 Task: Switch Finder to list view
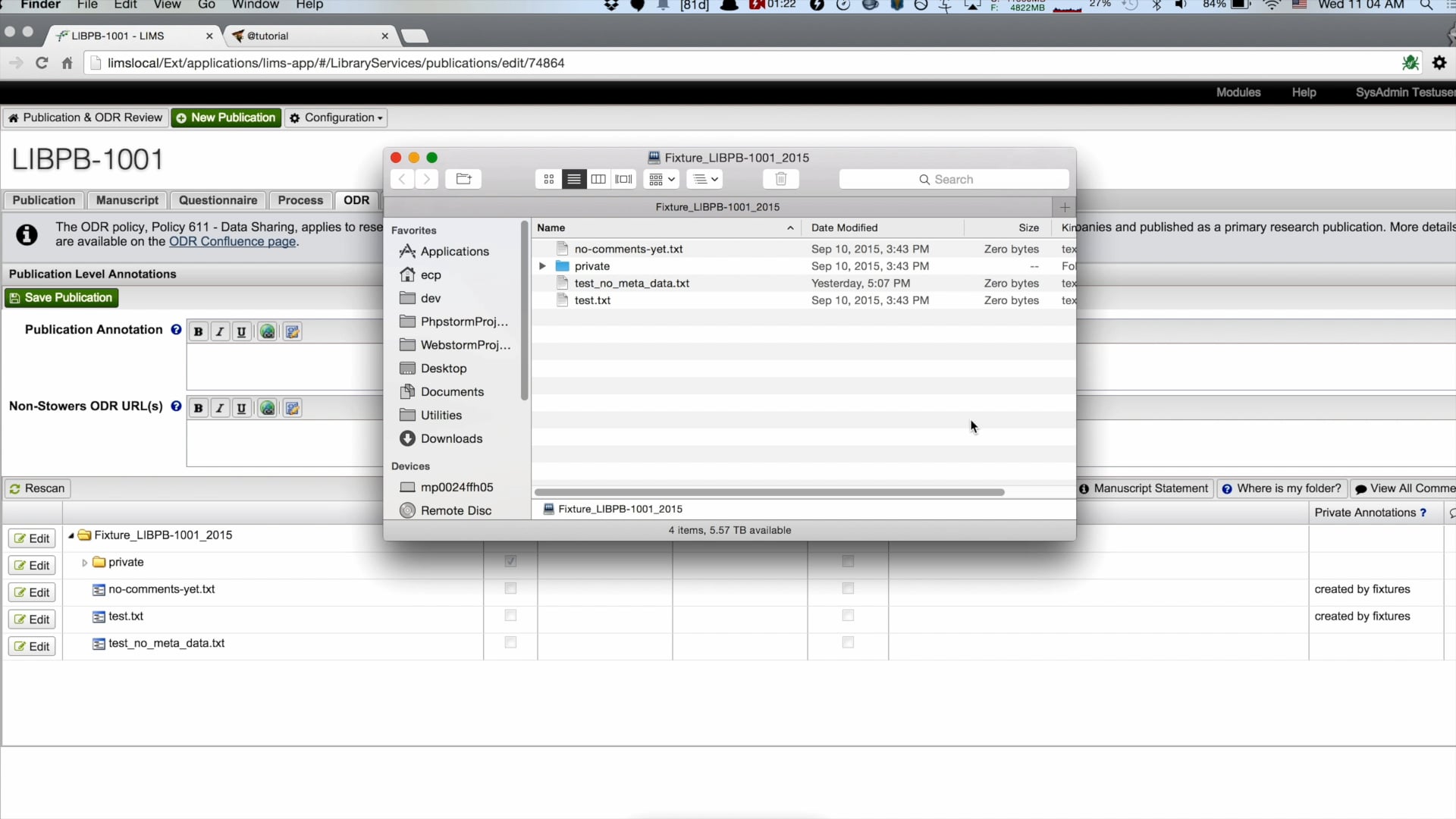pyautogui.click(x=574, y=180)
